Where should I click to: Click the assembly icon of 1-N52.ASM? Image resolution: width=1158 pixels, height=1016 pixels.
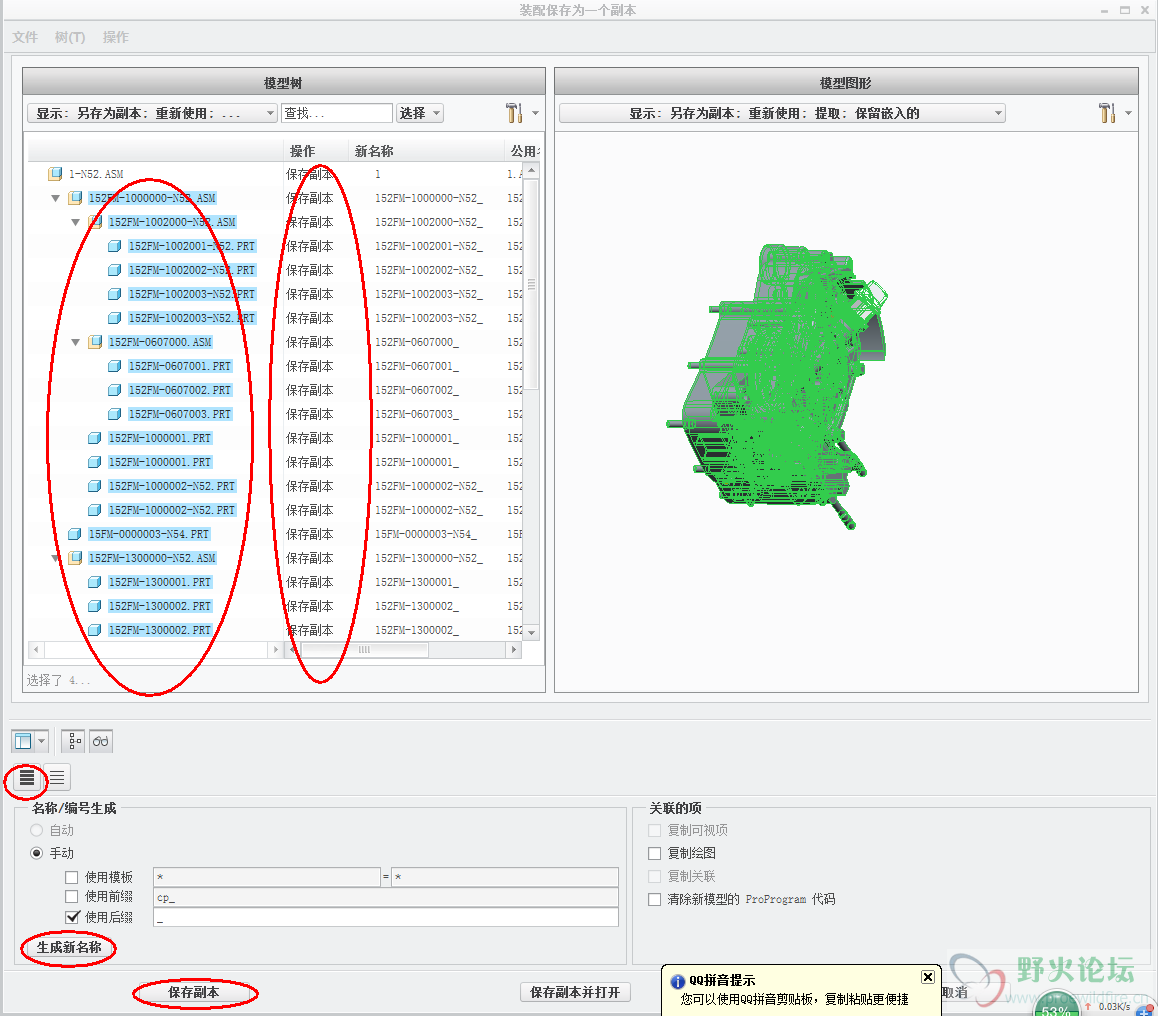point(55,174)
